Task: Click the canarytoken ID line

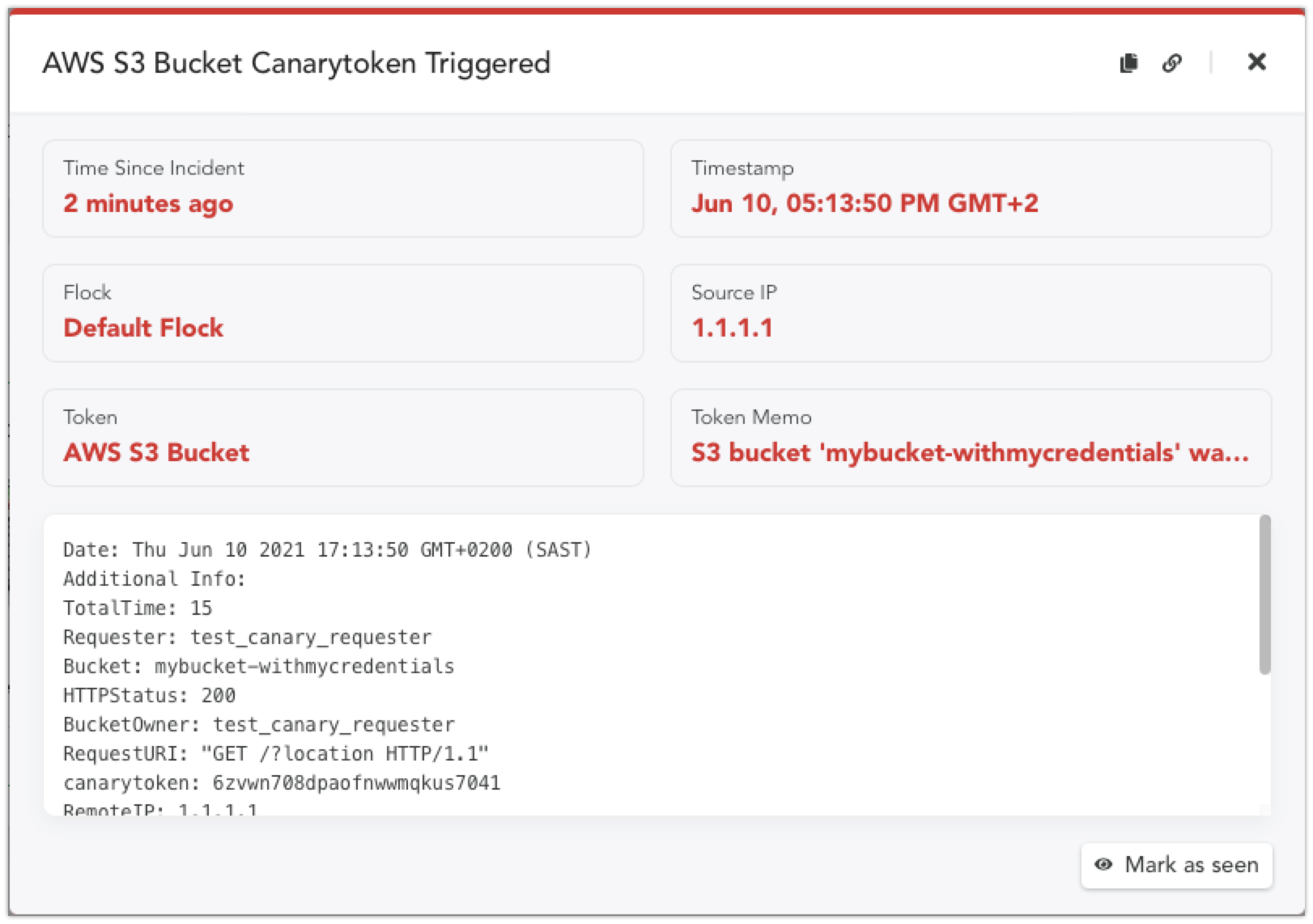Action: 282,783
